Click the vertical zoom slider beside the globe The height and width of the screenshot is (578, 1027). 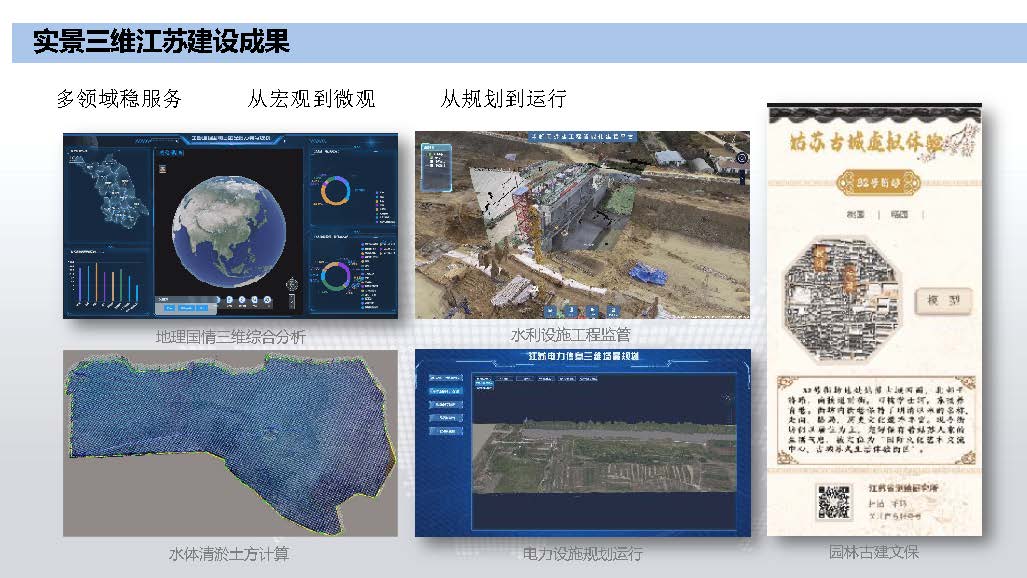click(291, 300)
